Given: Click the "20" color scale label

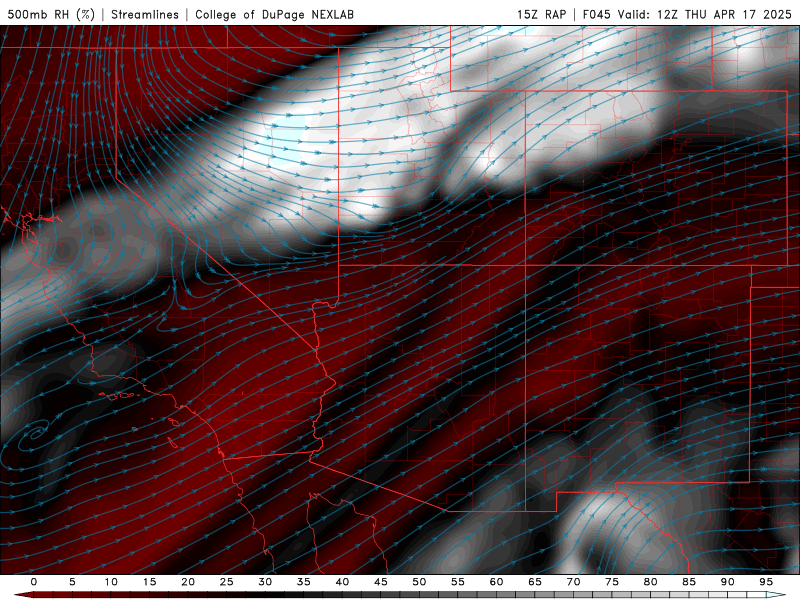Looking at the screenshot, I should pyautogui.click(x=188, y=582).
